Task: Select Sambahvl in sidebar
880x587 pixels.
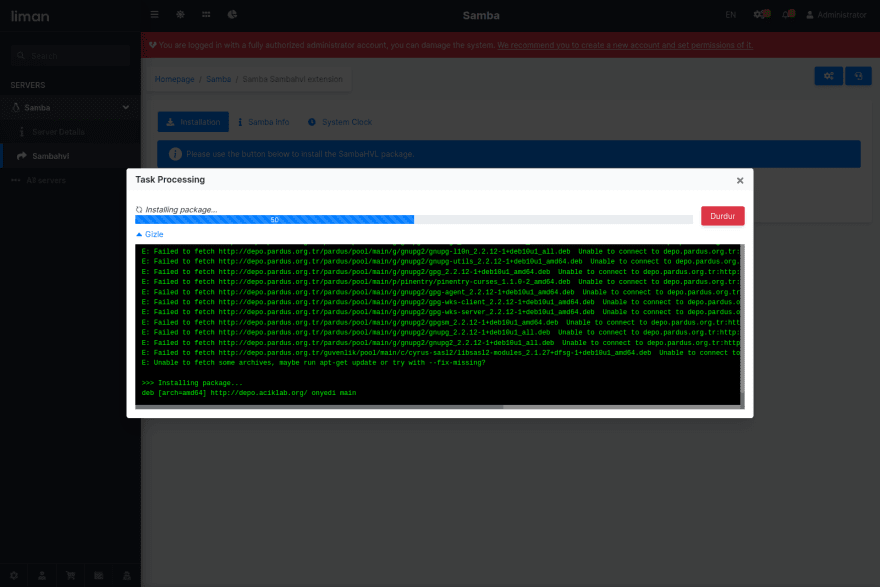Action: [70, 156]
